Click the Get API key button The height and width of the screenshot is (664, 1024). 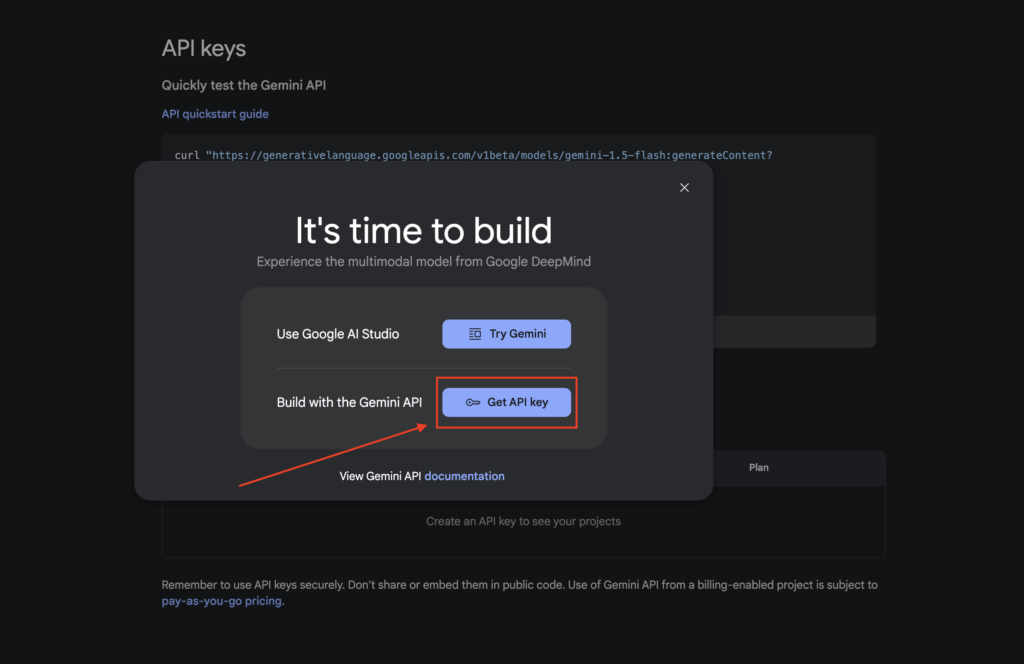click(x=506, y=402)
